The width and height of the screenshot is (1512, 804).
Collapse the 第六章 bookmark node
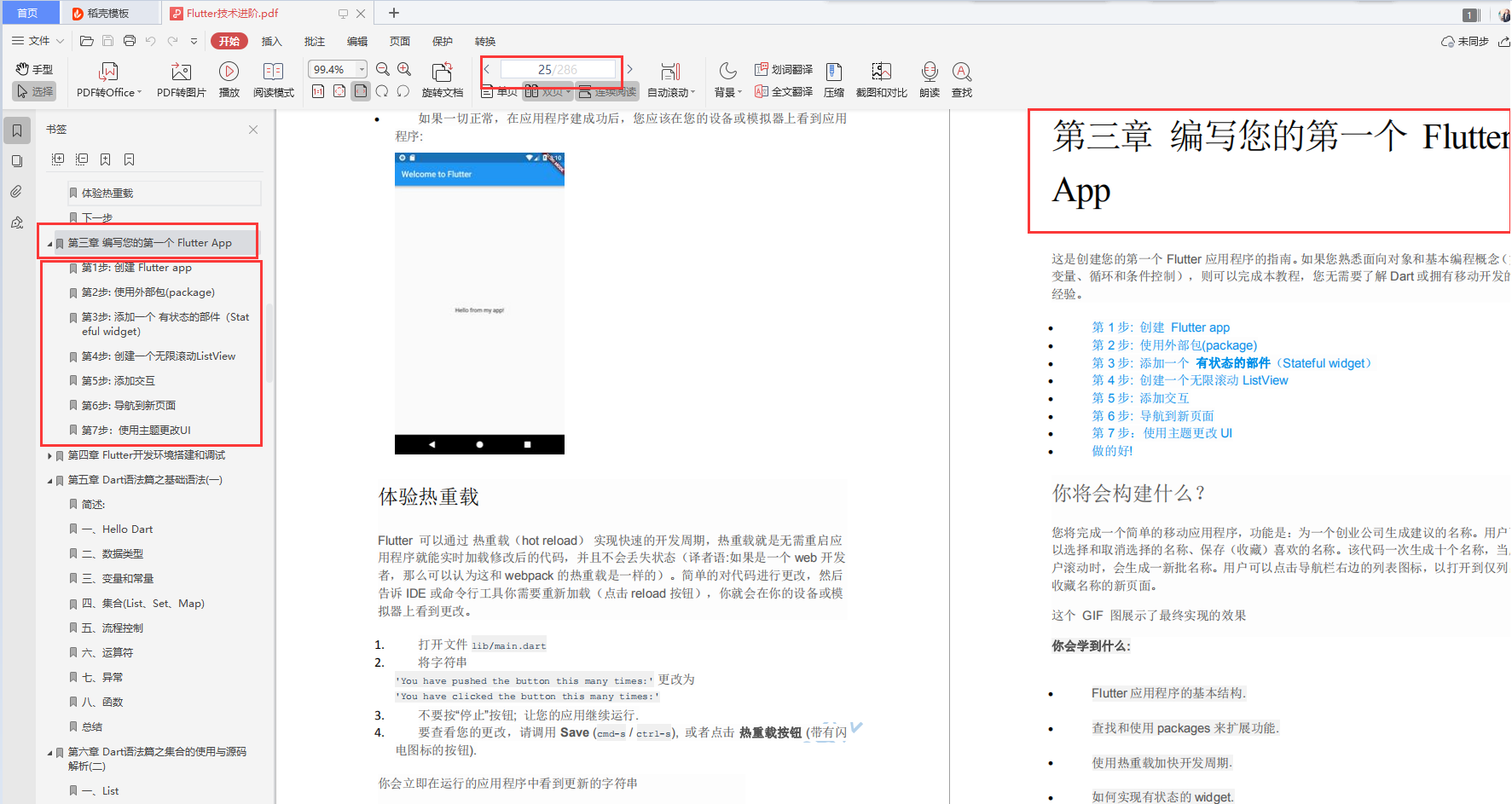pyautogui.click(x=49, y=753)
